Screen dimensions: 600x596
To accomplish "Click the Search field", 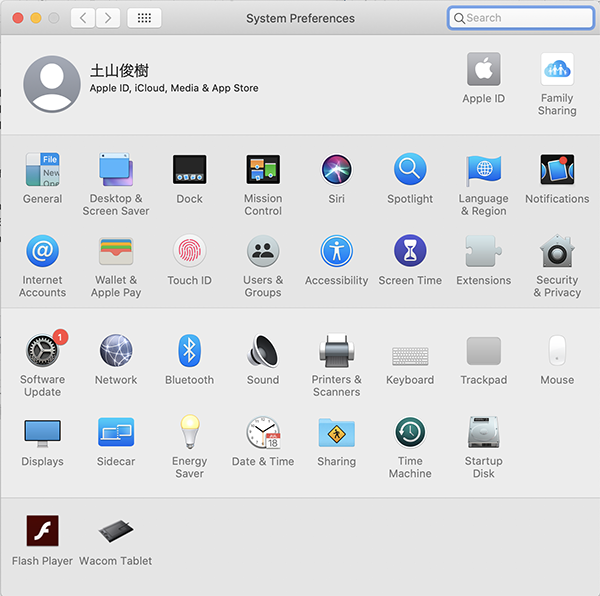I will pos(520,18).
